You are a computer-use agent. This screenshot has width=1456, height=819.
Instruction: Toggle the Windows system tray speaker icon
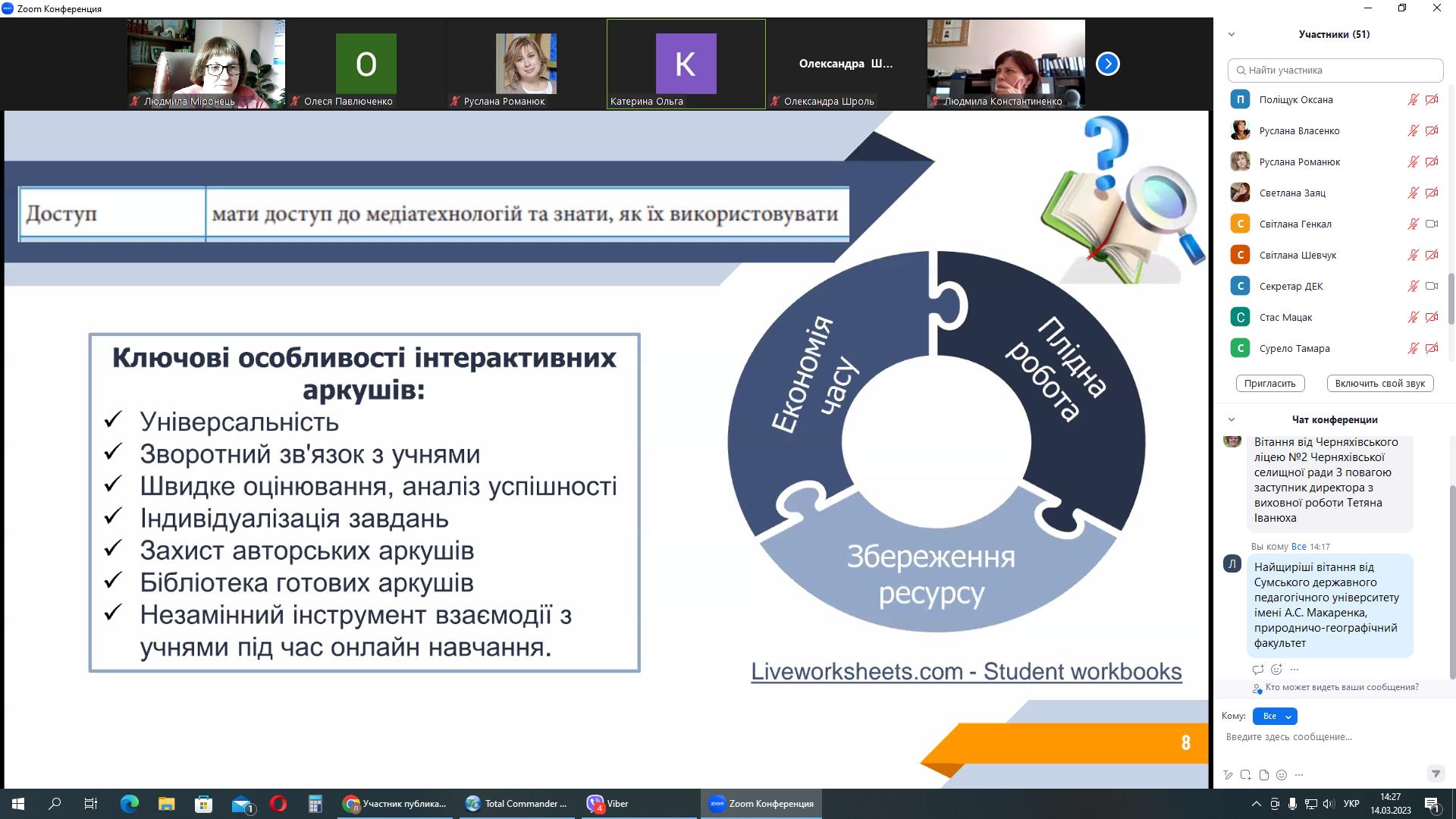(x=1328, y=804)
